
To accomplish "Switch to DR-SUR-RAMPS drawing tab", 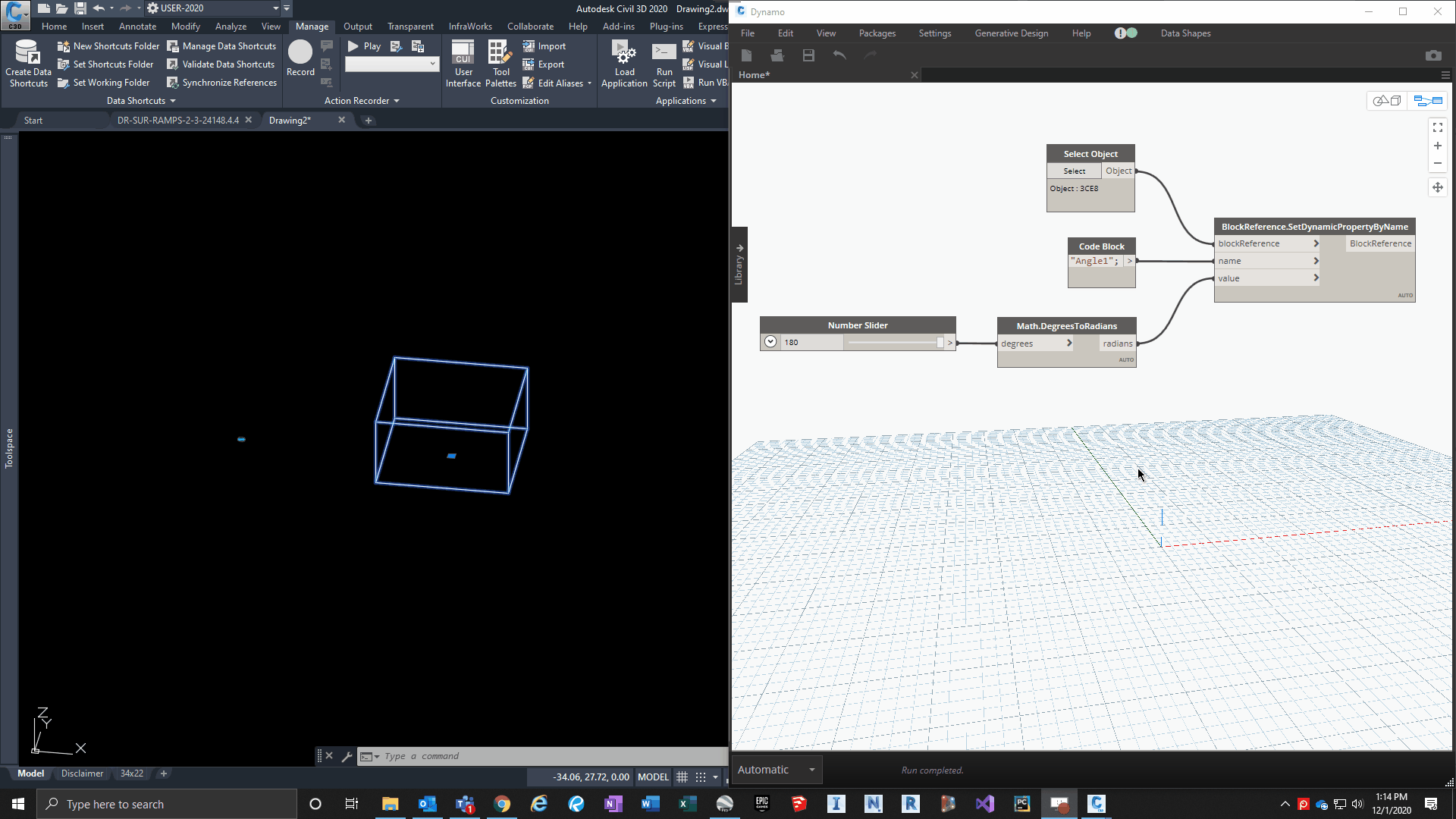I will click(178, 121).
